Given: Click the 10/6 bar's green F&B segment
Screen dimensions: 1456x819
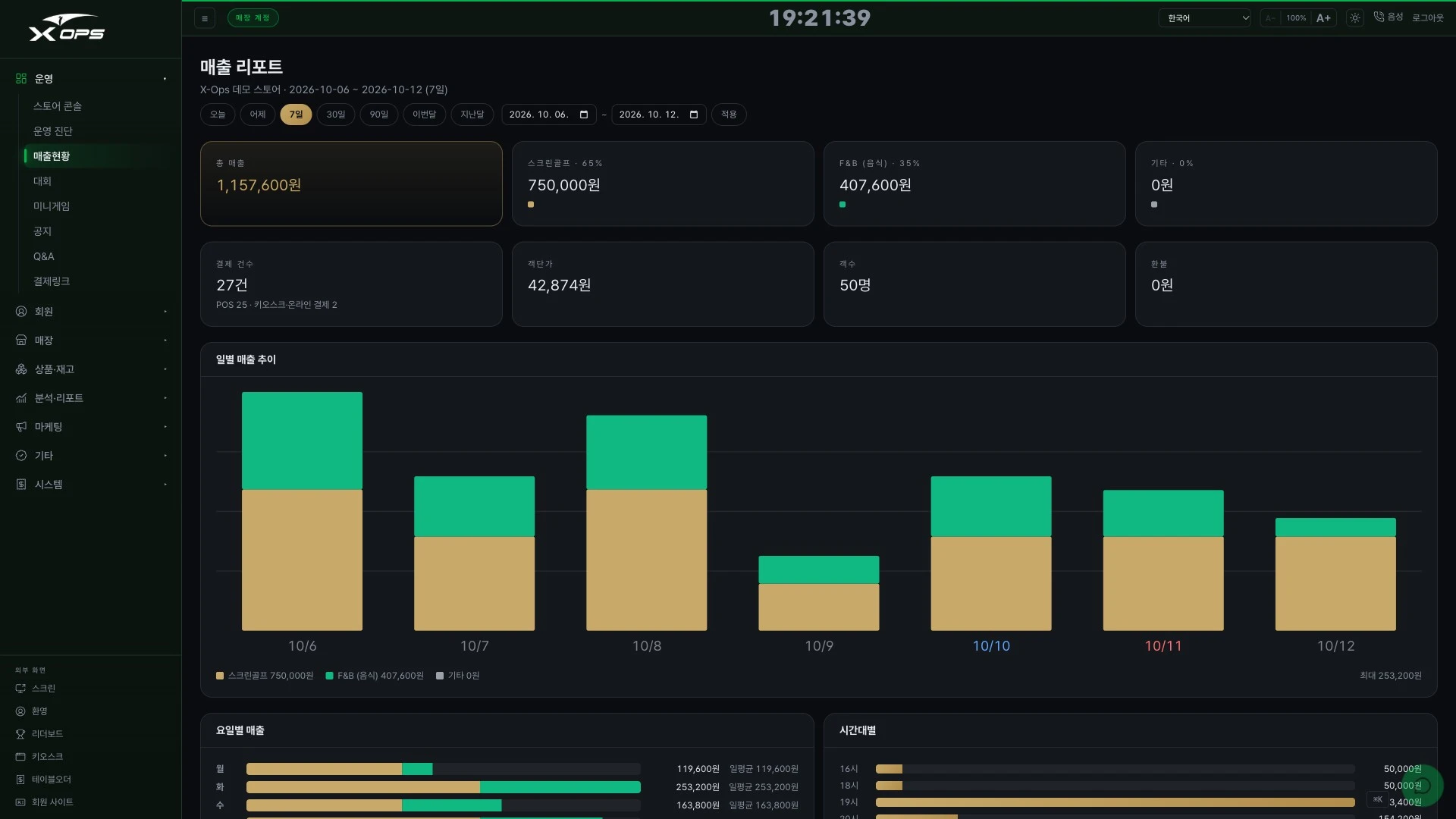Looking at the screenshot, I should point(302,441).
